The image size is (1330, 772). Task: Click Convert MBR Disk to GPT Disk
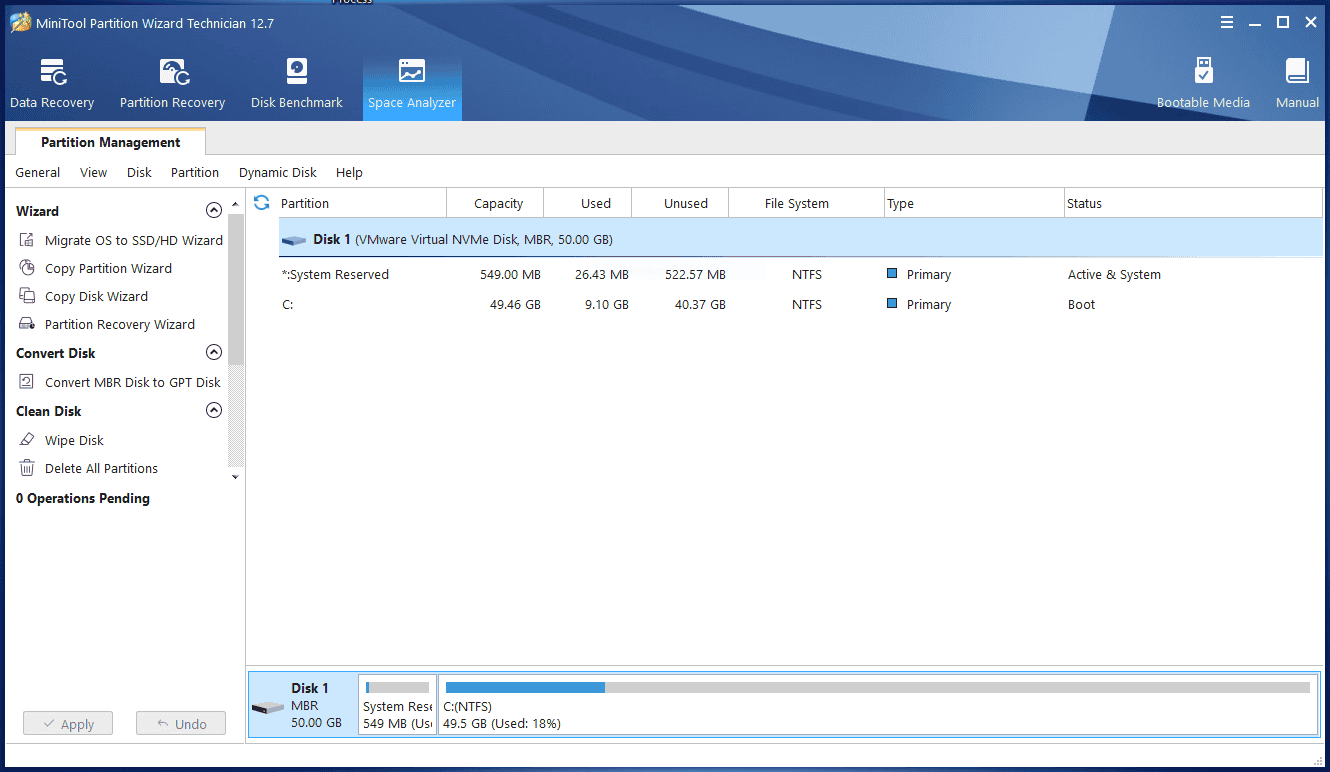tap(132, 382)
